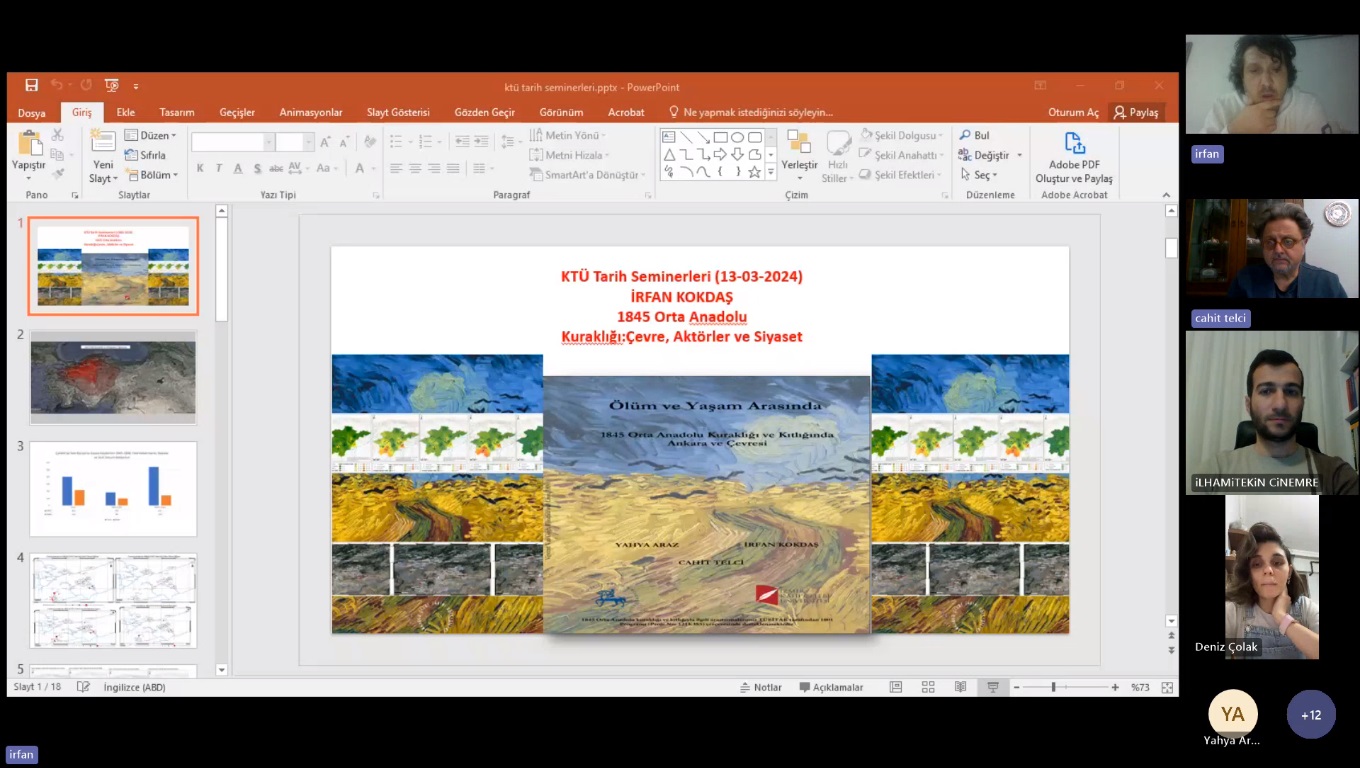The image size is (1360, 768).
Task: Open the Düzen (Layout) dropdown
Action: pos(150,135)
